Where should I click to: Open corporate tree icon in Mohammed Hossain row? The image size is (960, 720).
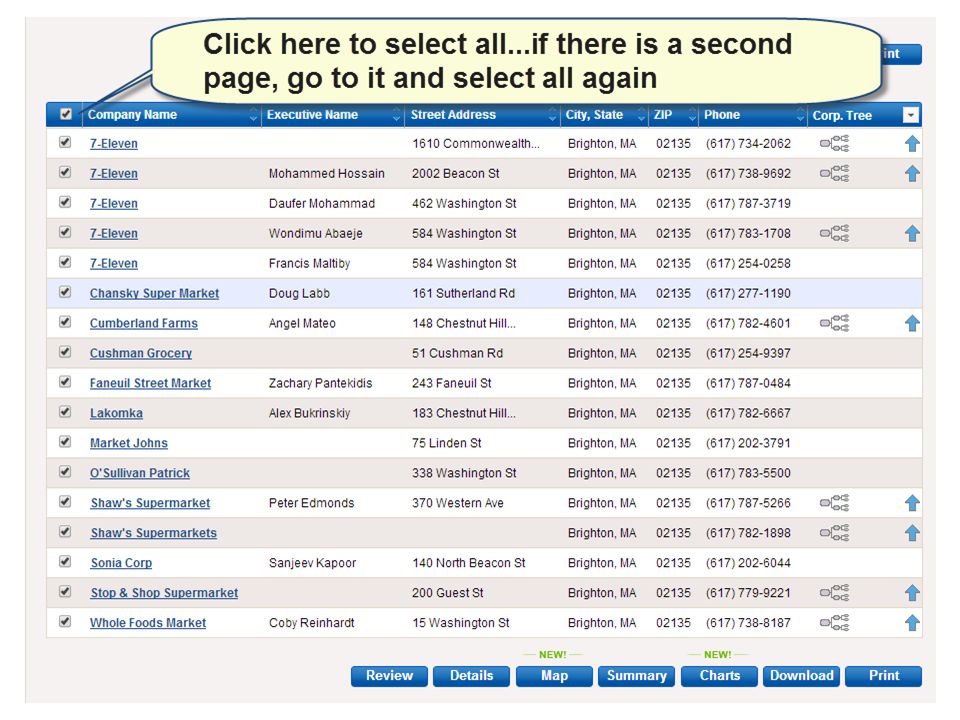pyautogui.click(x=834, y=174)
